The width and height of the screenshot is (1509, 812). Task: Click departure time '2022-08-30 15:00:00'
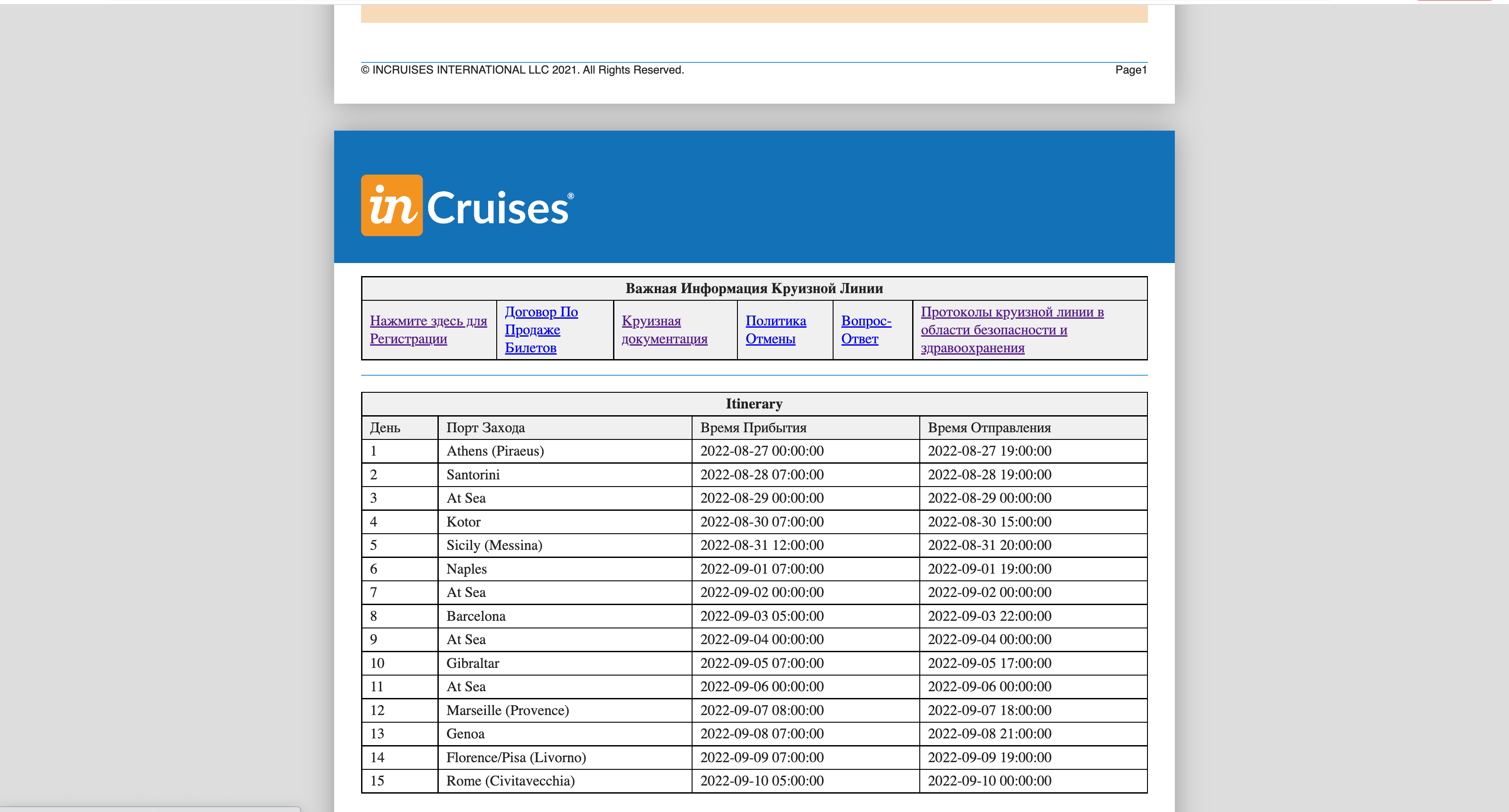pyautogui.click(x=989, y=522)
